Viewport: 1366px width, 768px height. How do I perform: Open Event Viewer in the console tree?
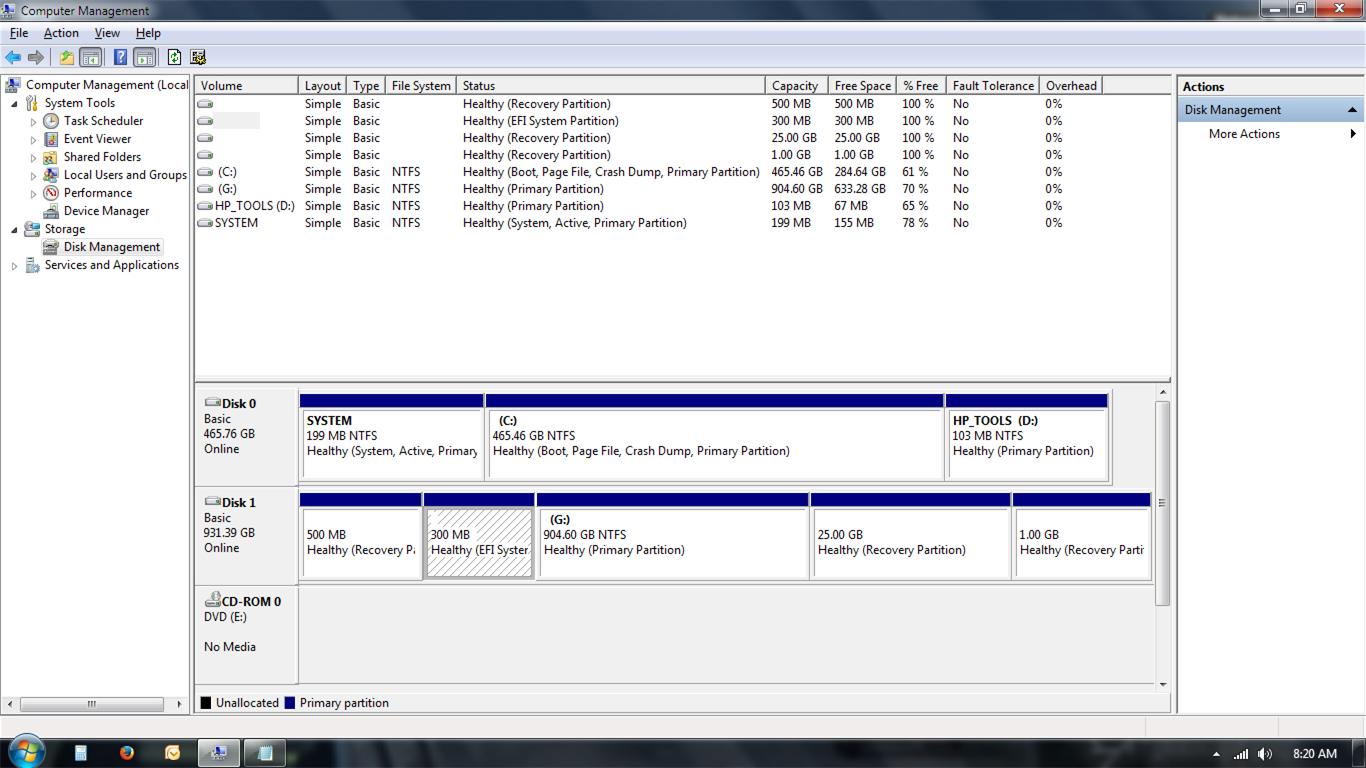(x=97, y=139)
